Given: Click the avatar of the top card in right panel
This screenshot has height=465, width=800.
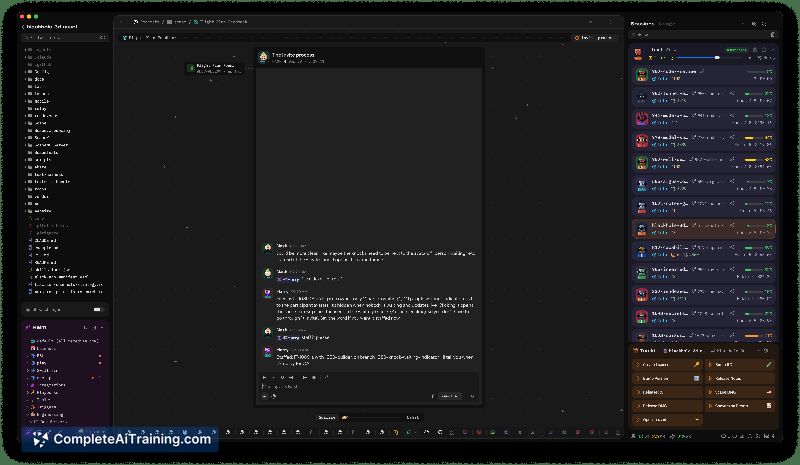Looking at the screenshot, I should click(x=639, y=53).
